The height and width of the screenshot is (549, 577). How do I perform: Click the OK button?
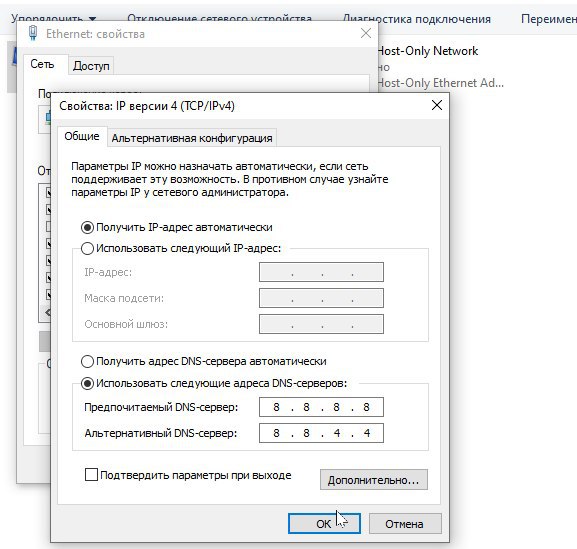pyautogui.click(x=324, y=524)
